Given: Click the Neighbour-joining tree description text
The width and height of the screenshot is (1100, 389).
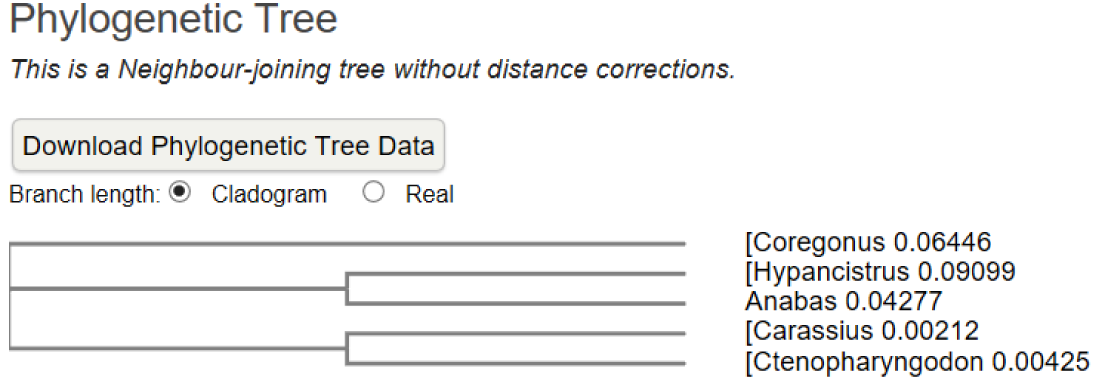Looking at the screenshot, I should click(372, 69).
